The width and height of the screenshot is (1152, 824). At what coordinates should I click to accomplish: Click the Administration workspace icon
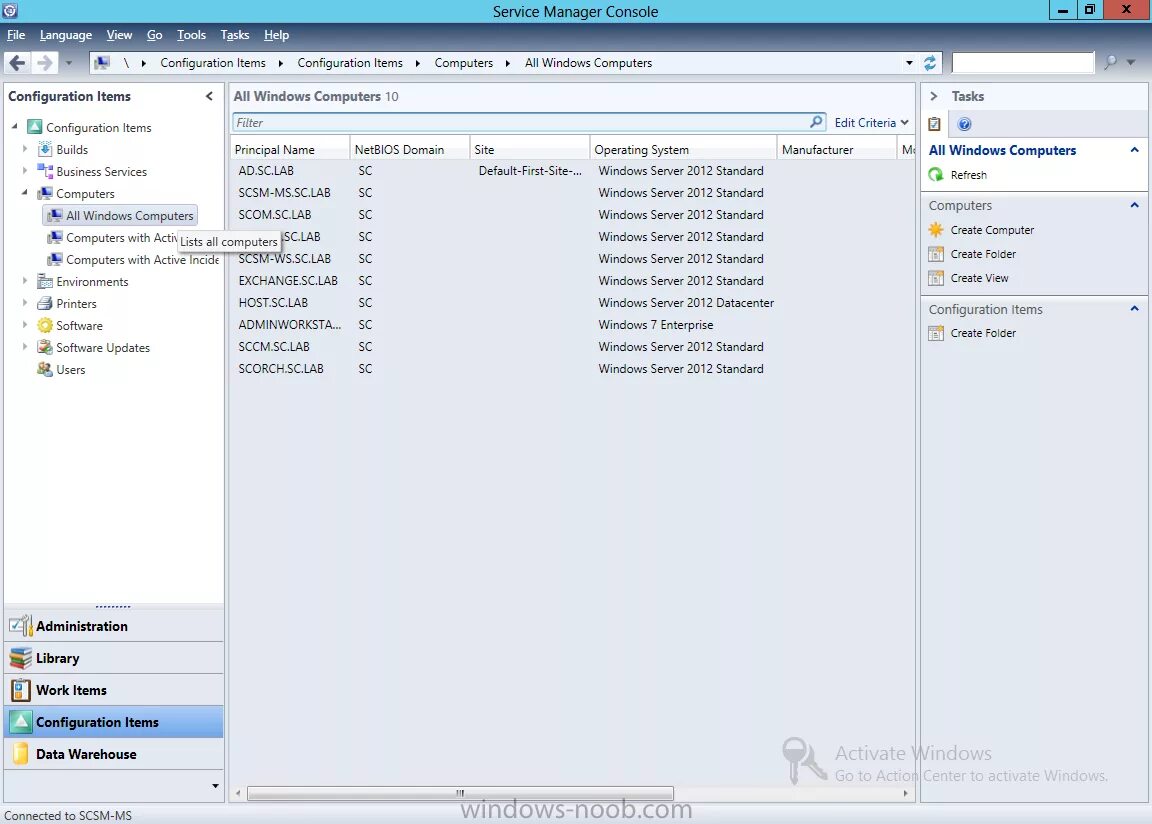(21, 626)
